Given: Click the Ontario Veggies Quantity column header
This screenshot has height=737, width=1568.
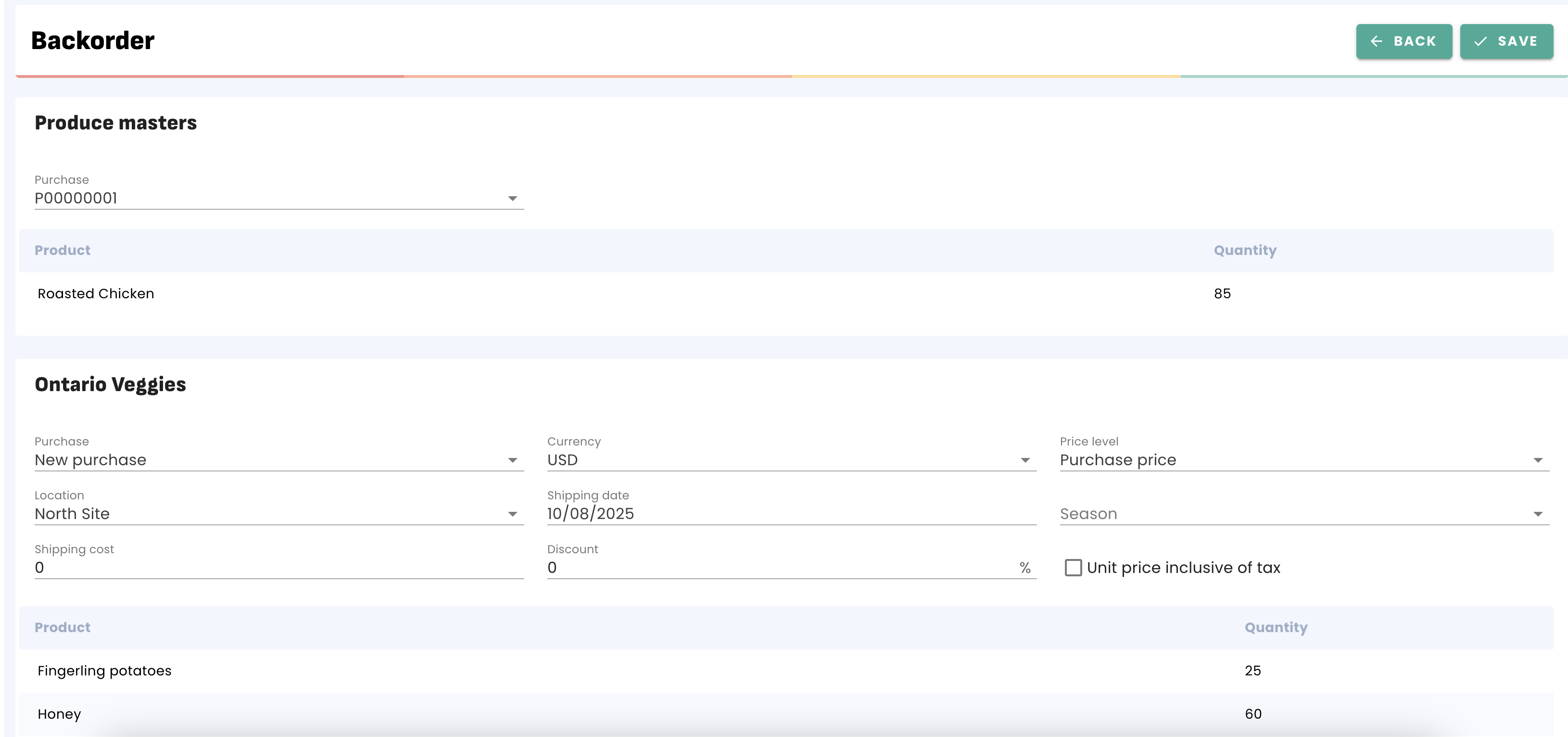Looking at the screenshot, I should (1276, 627).
